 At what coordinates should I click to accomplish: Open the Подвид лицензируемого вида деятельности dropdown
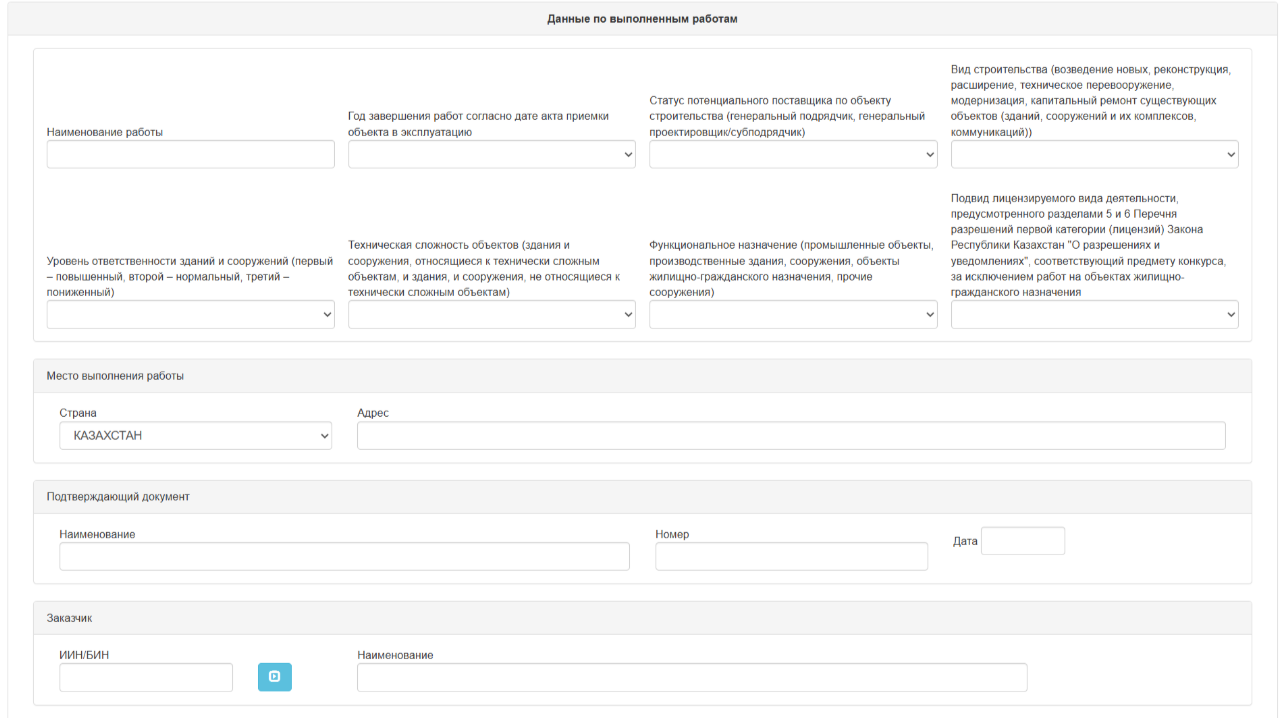[x=1094, y=314]
